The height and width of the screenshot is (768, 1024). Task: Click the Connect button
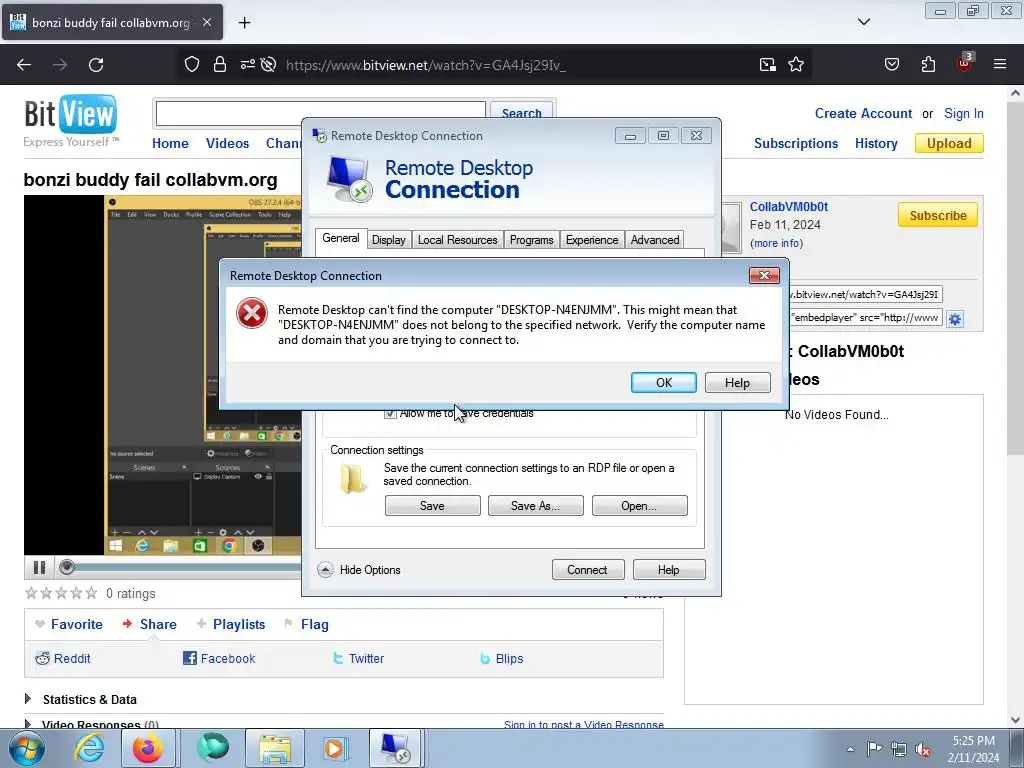click(588, 569)
